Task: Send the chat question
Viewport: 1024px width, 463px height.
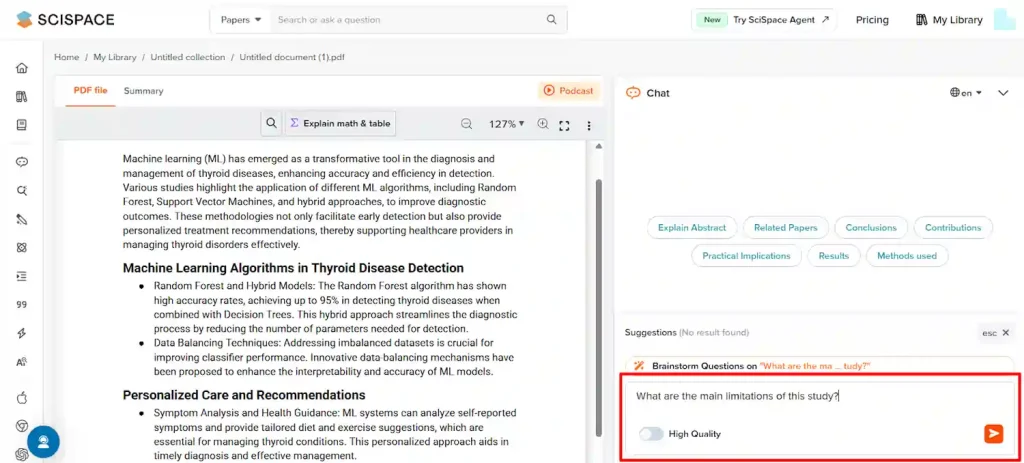Action: (993, 434)
